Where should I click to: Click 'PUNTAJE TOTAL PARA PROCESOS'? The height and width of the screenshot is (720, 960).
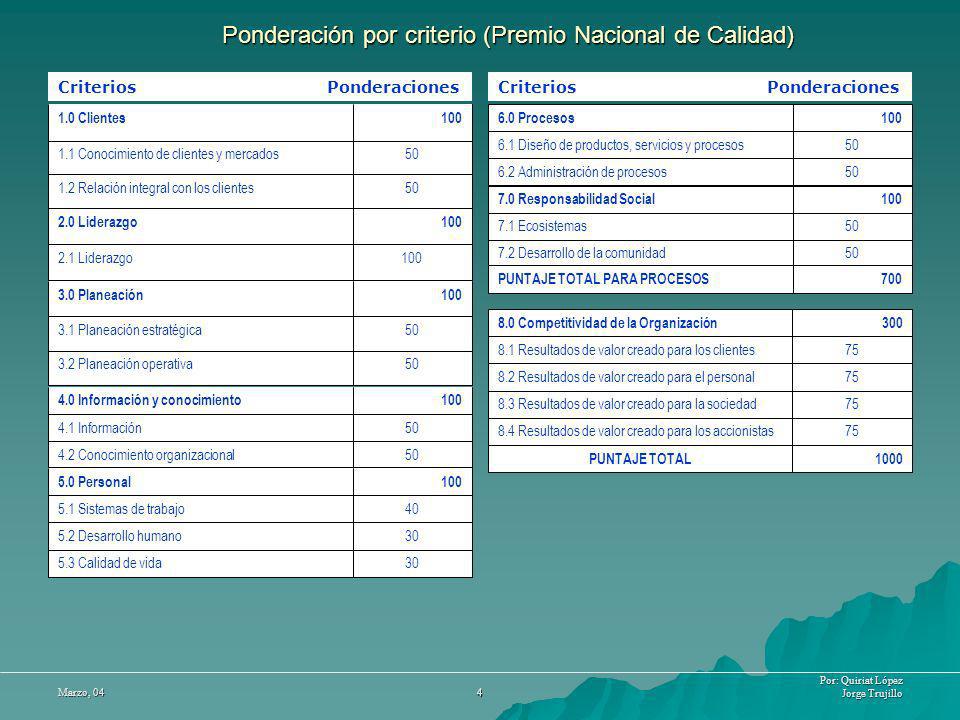603,279
